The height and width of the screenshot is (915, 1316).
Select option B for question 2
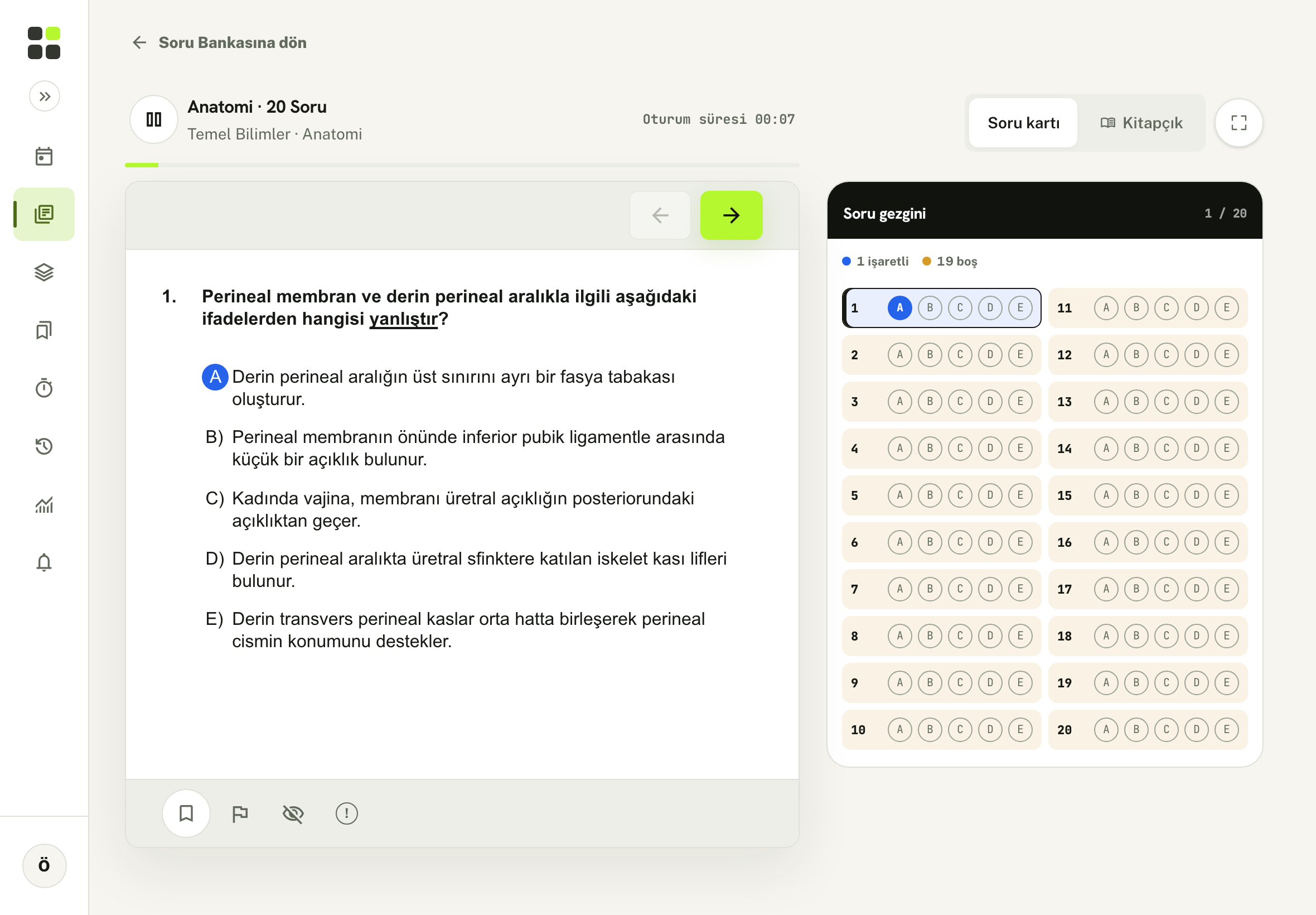(x=930, y=354)
